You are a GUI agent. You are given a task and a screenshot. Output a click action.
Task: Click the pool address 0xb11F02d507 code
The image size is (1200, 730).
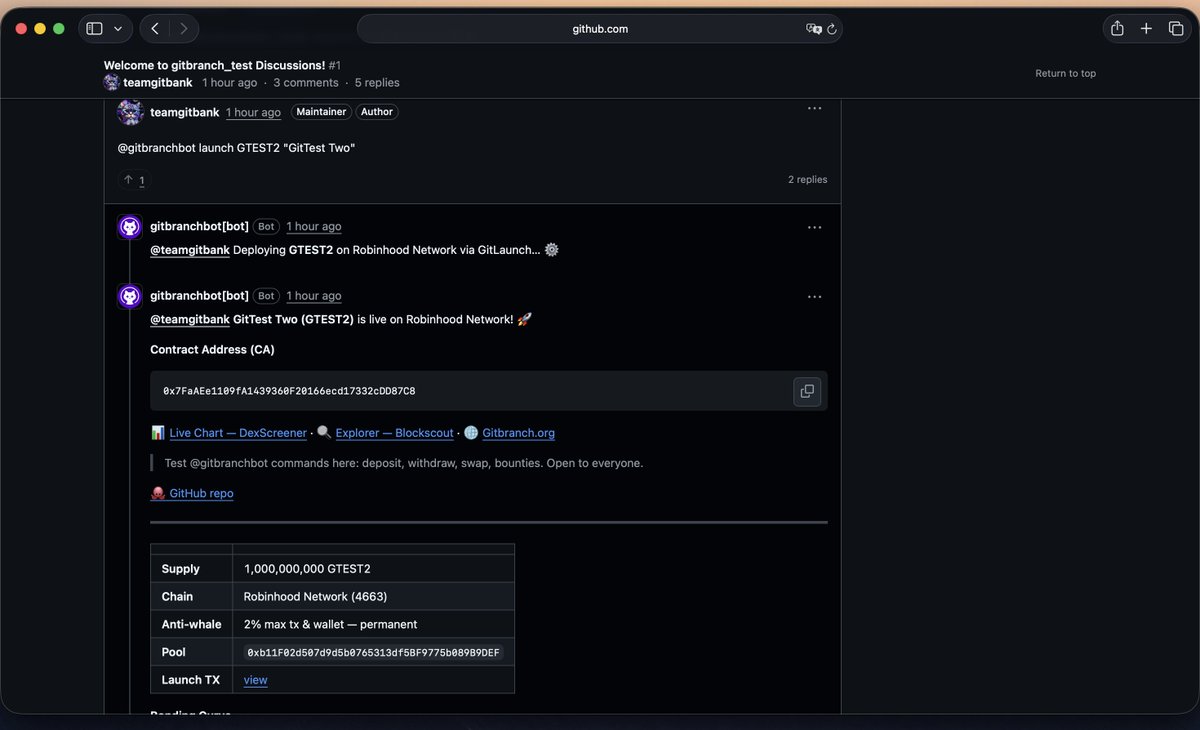(373, 652)
